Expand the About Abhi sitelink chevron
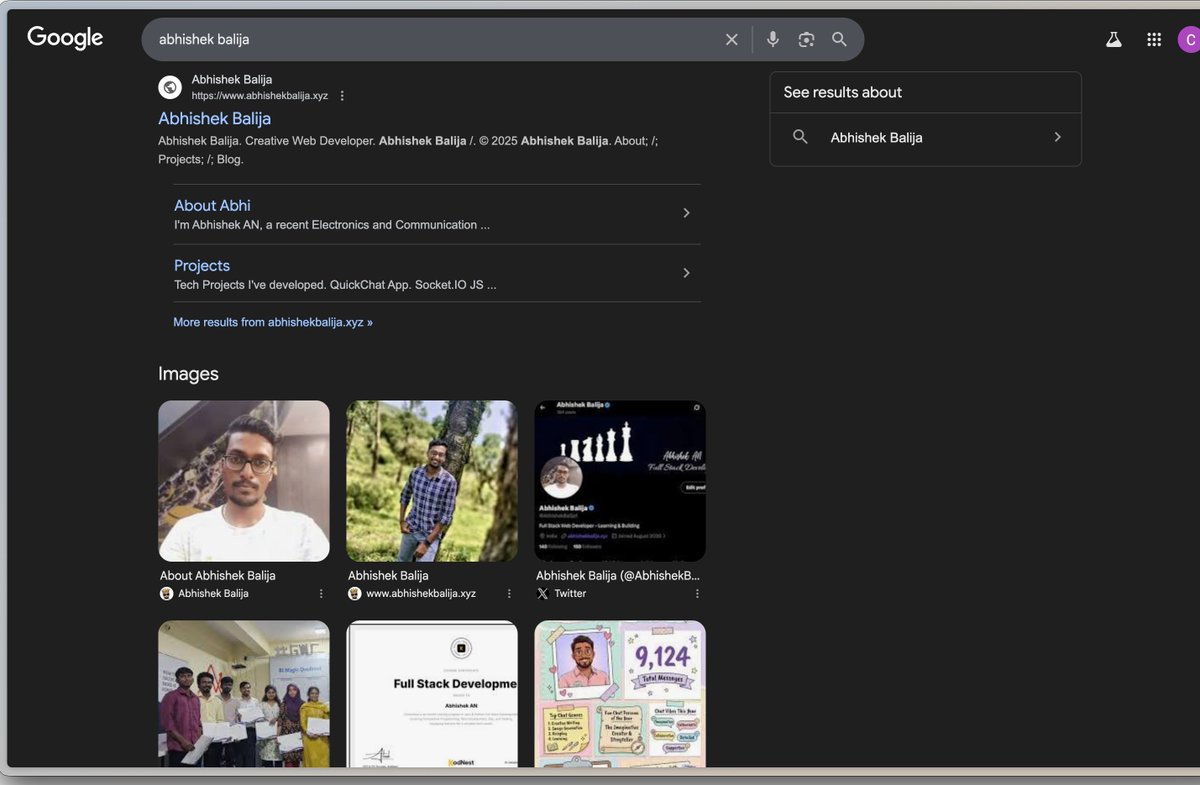This screenshot has width=1200, height=785. point(686,213)
